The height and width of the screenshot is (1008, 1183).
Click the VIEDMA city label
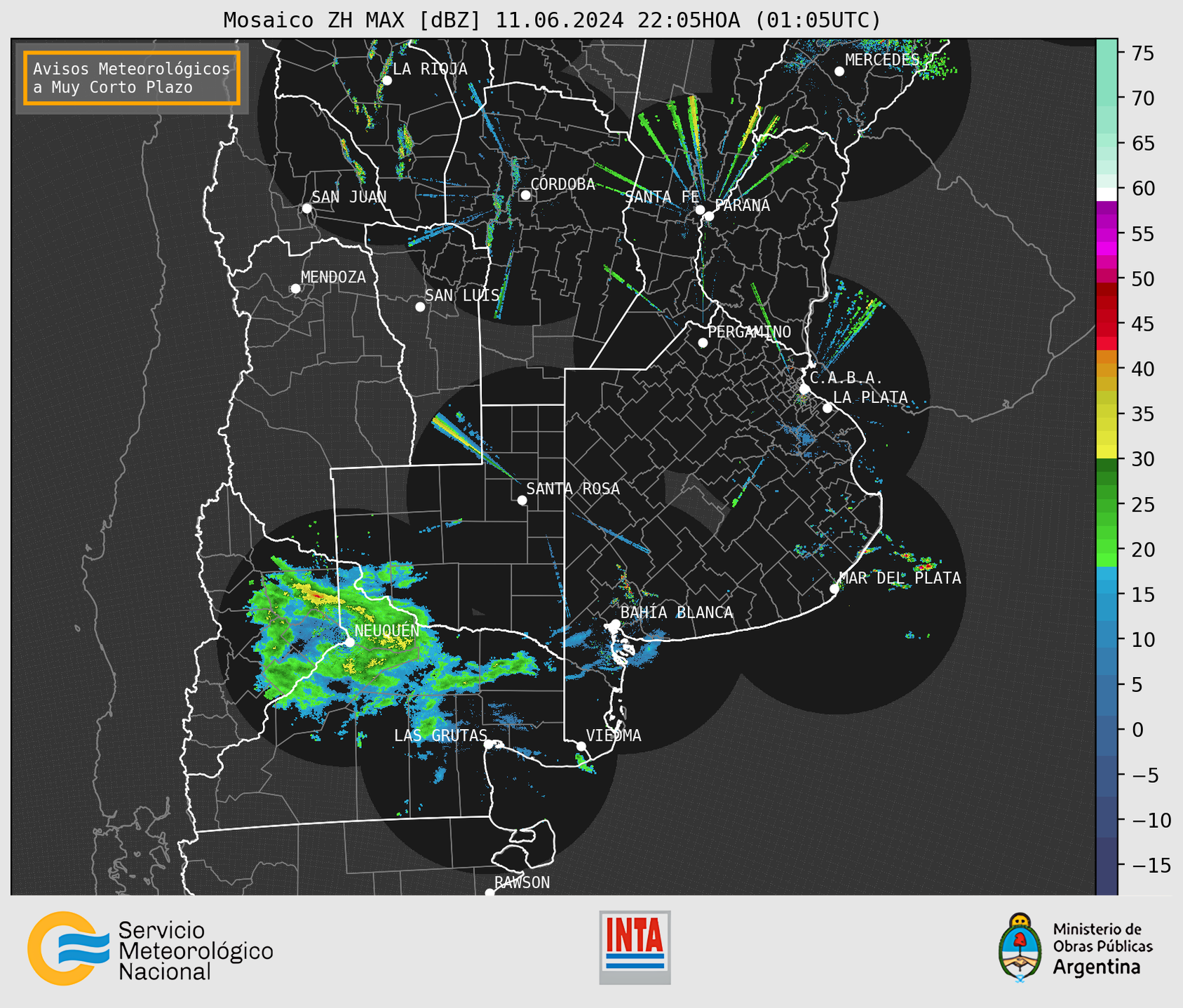614,735
